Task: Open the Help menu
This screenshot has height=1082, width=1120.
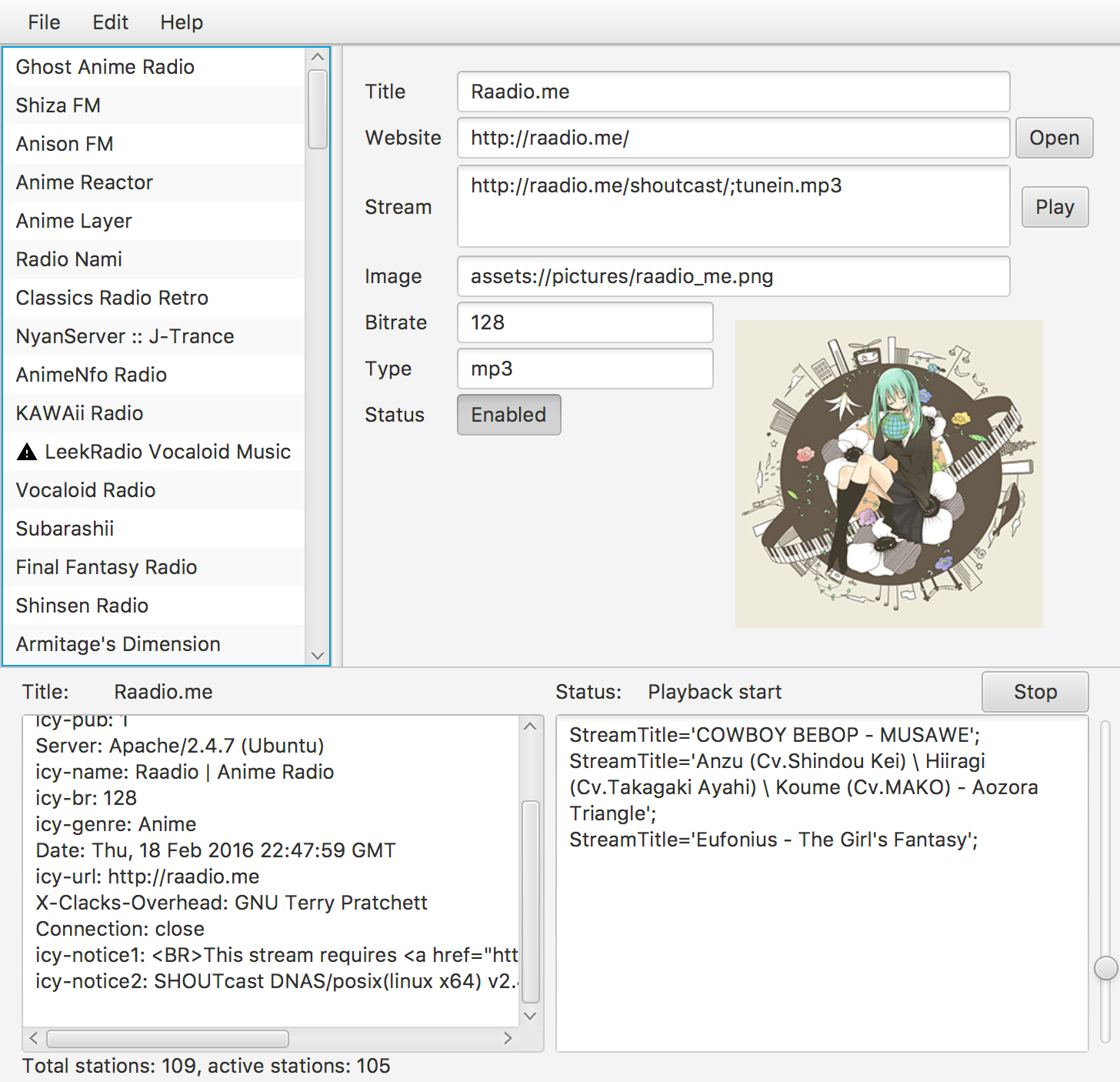Action: (x=182, y=22)
